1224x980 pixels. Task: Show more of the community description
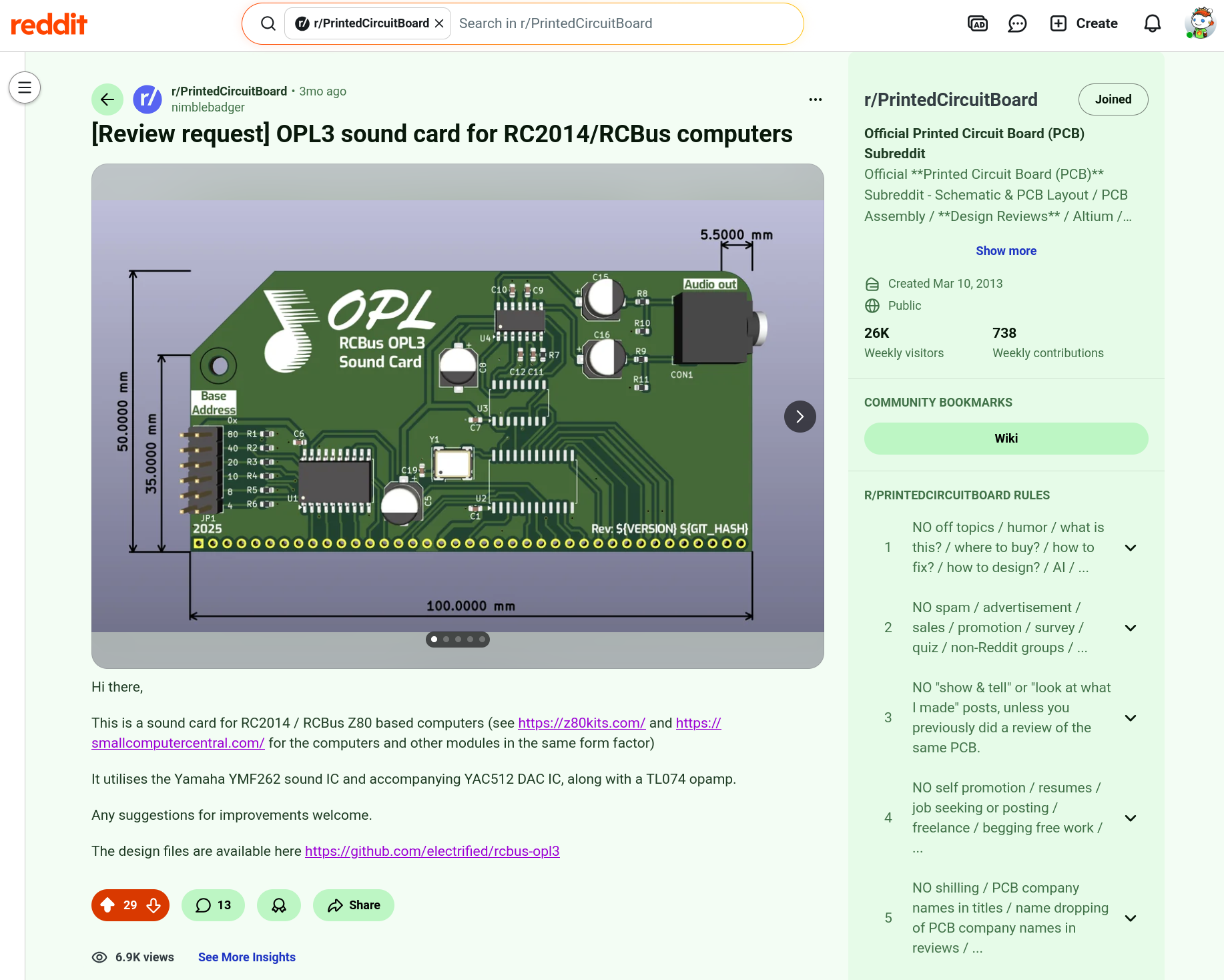(x=1006, y=251)
